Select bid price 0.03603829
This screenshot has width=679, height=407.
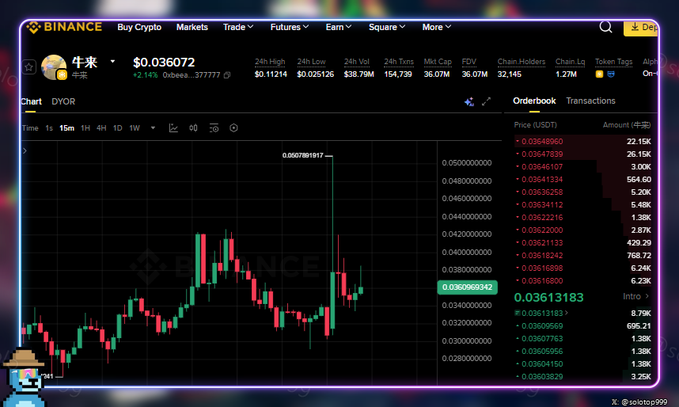(542, 377)
